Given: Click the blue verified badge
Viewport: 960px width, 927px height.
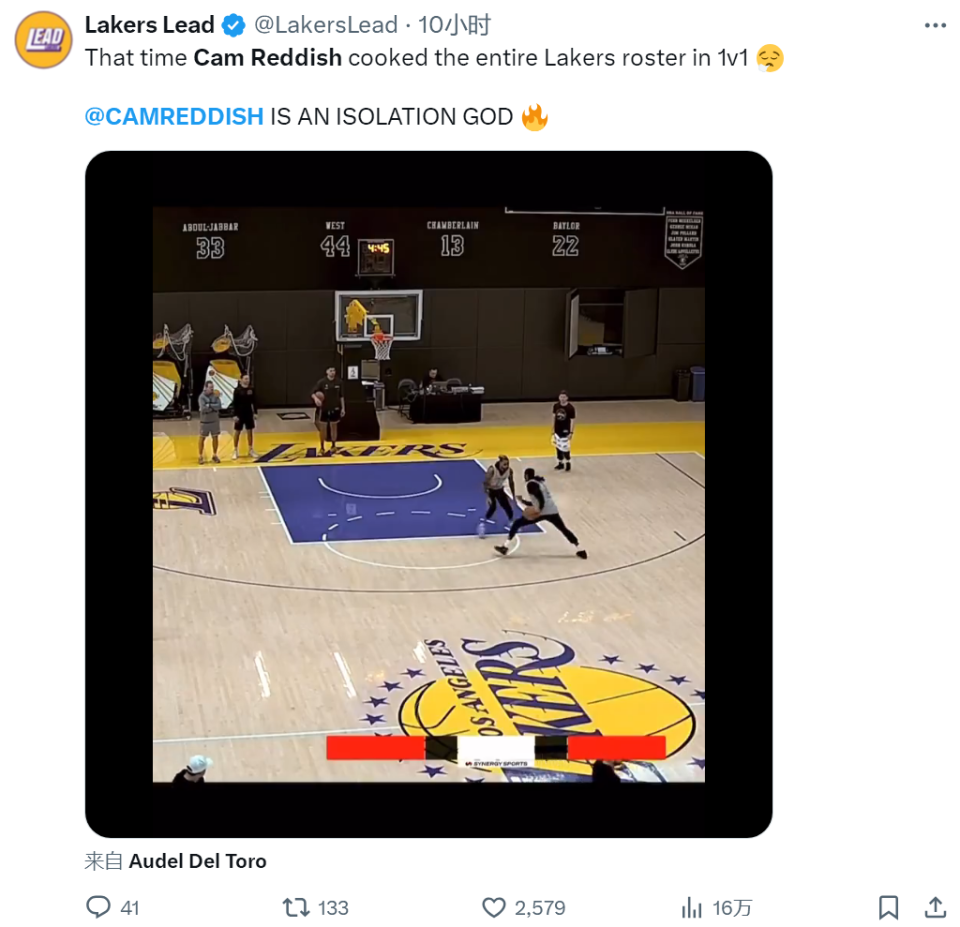Looking at the screenshot, I should tap(234, 25).
